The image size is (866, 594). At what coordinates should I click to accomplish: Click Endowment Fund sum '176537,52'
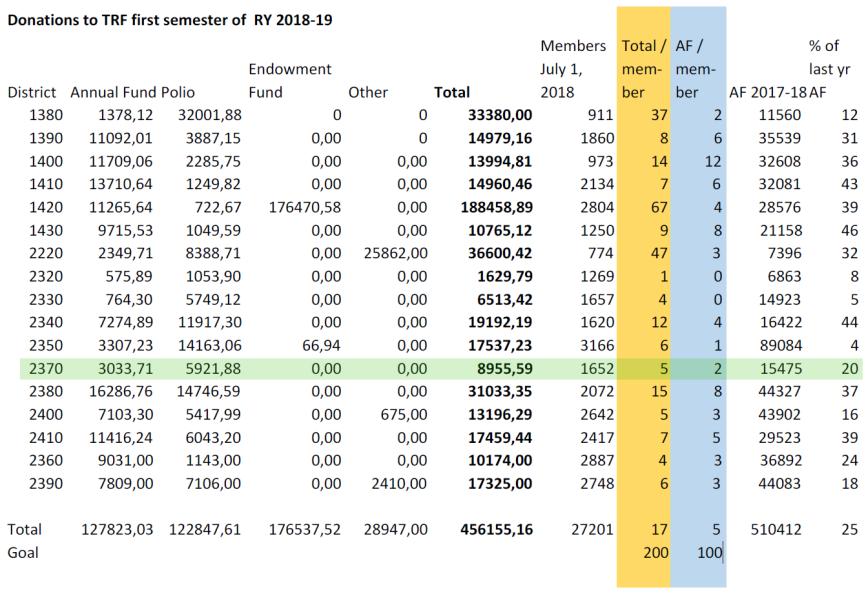click(x=305, y=529)
